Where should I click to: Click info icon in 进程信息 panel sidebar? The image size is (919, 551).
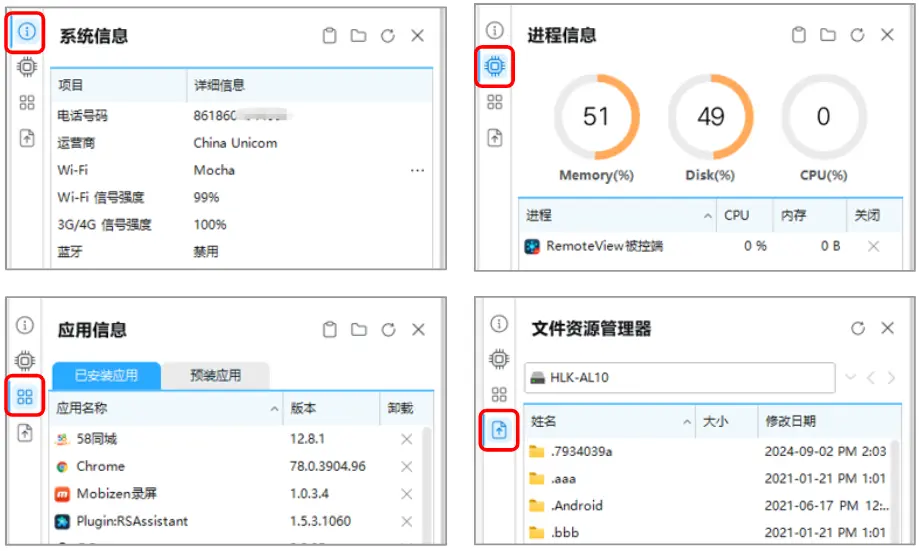click(495, 30)
